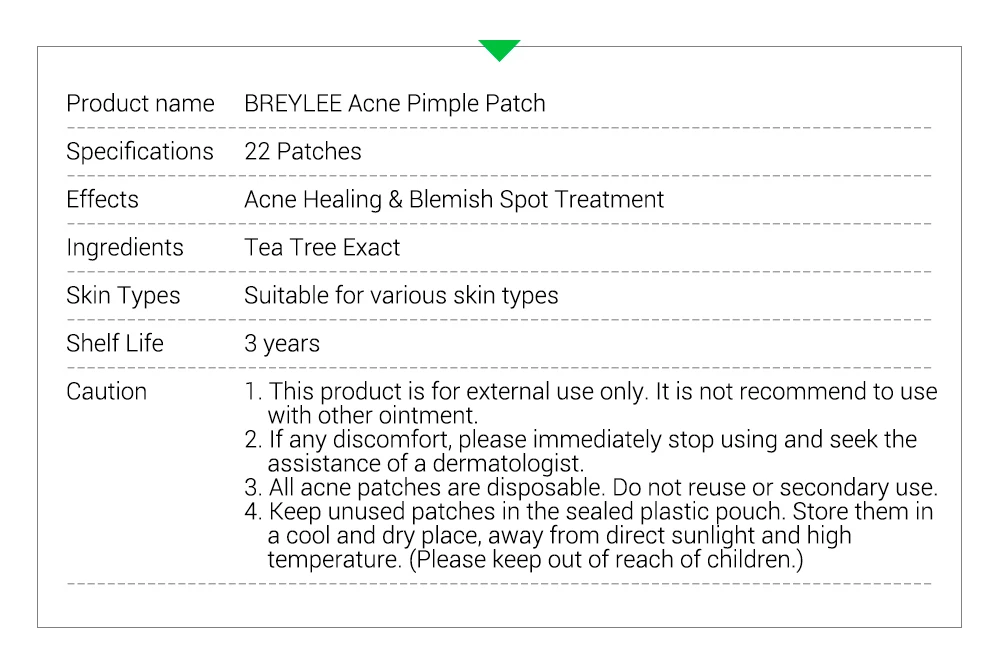Select the 'Specifications' row label
Viewport: 1000px width, 666px height.
(140, 152)
